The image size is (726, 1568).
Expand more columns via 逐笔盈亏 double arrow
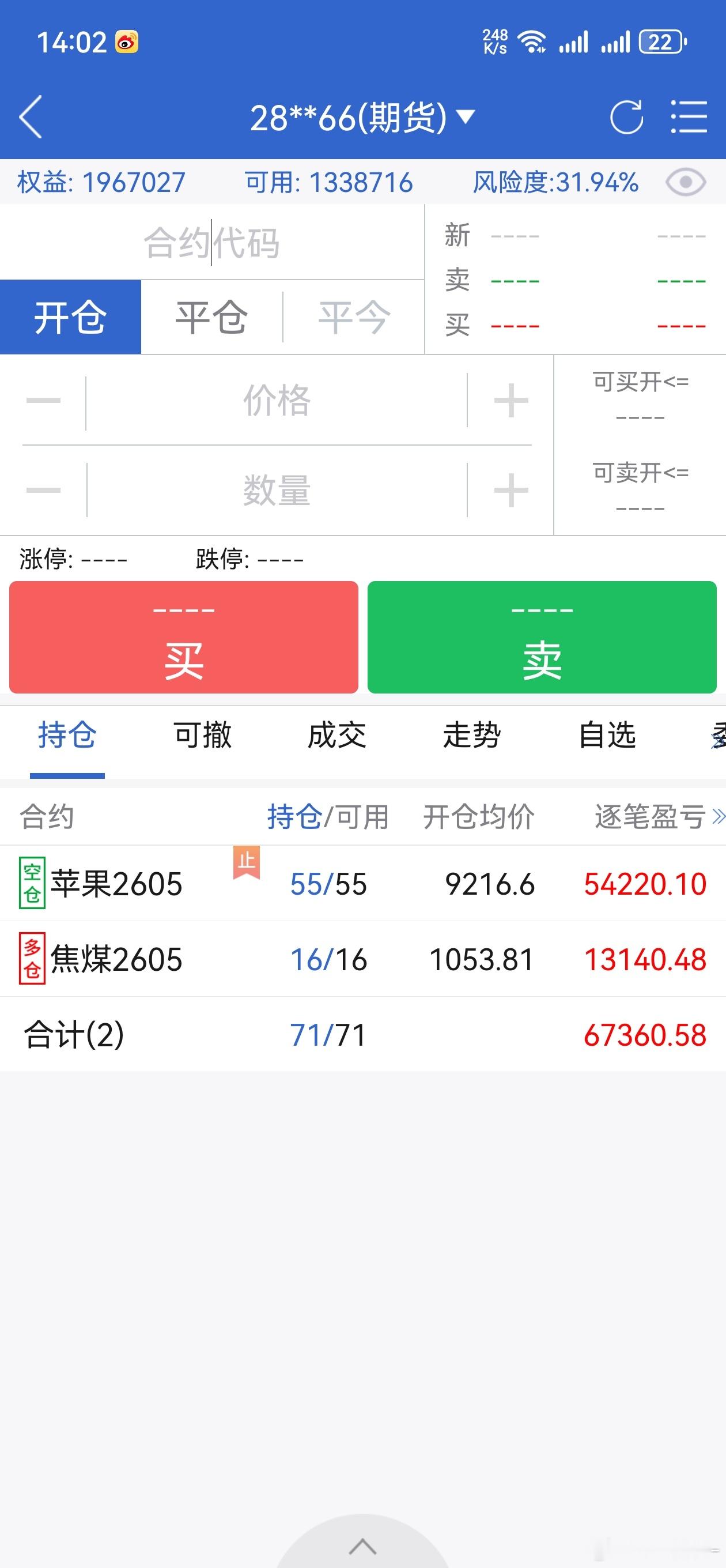(719, 817)
